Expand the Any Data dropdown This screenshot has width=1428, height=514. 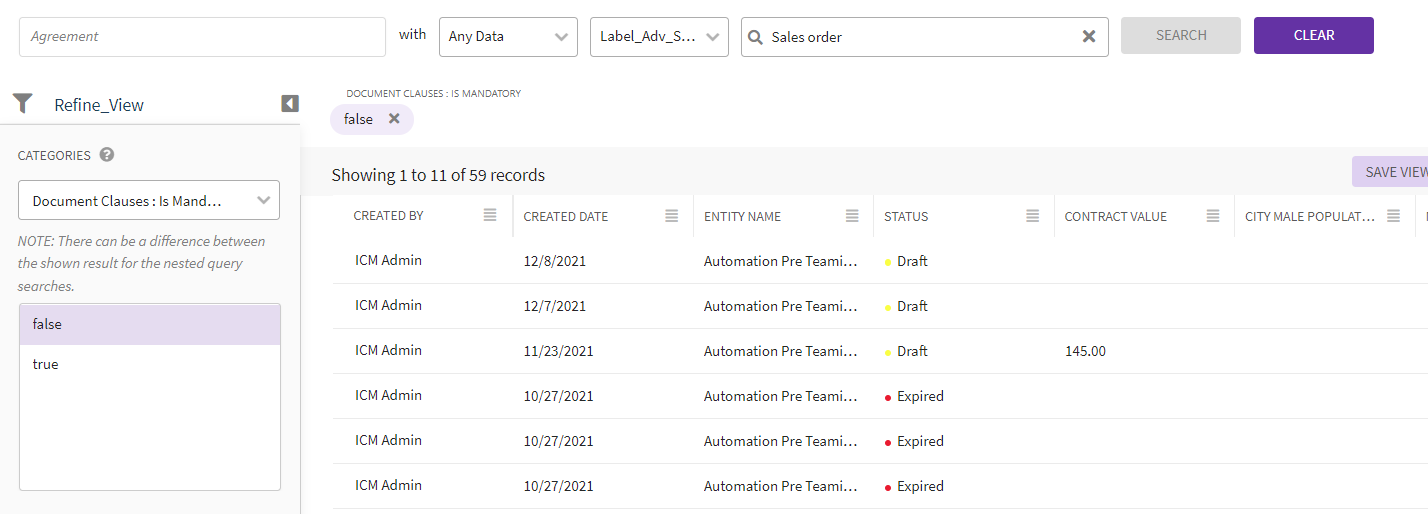(508, 37)
